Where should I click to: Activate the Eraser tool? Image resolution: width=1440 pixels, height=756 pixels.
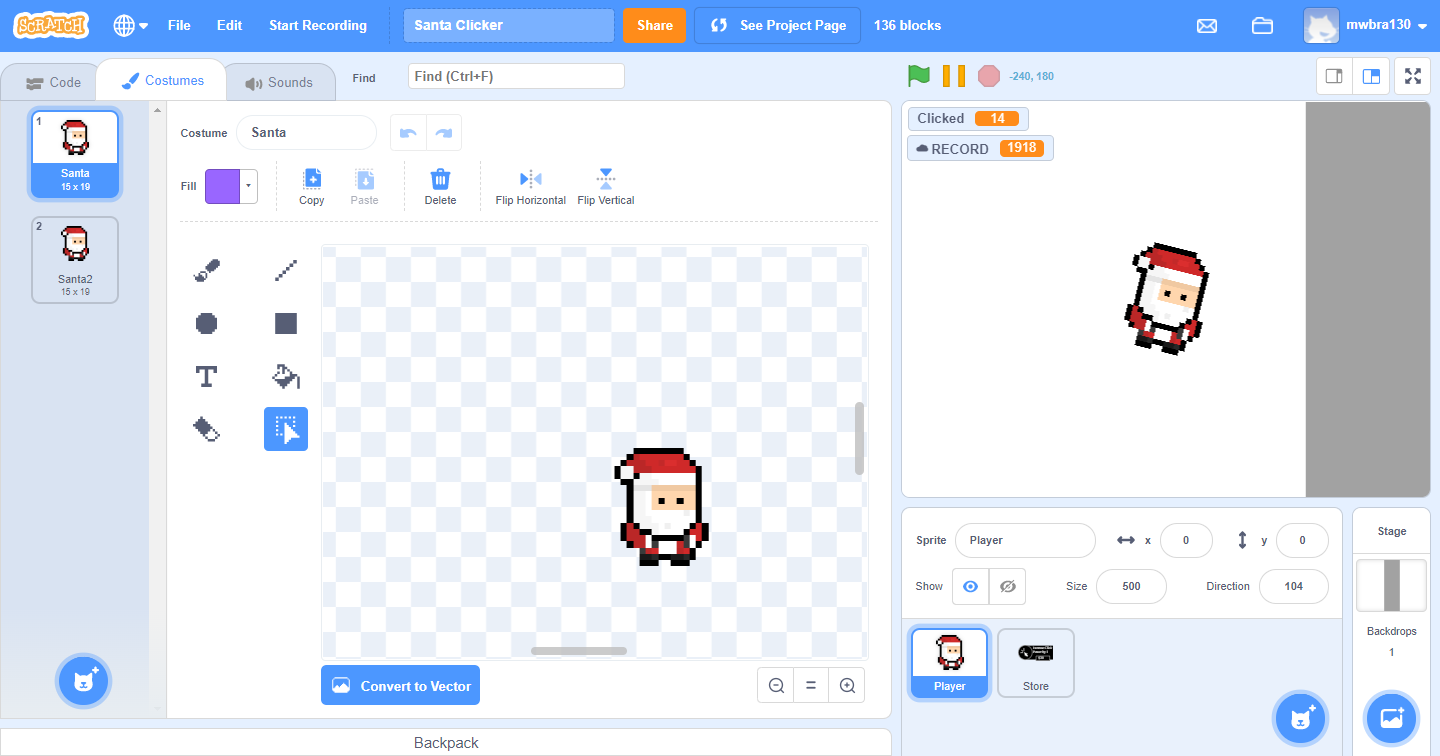pos(206,429)
